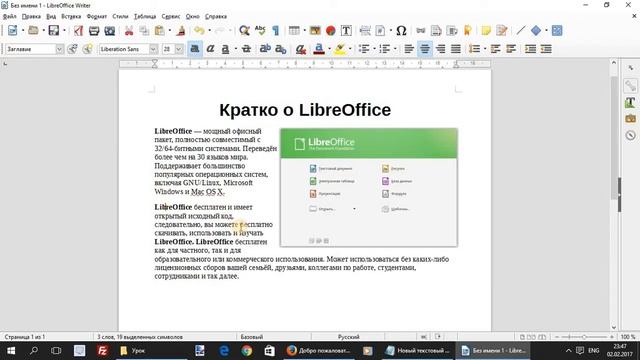Click the Paste clipboard icon
The width and height of the screenshot is (640, 360).
point(160,31)
